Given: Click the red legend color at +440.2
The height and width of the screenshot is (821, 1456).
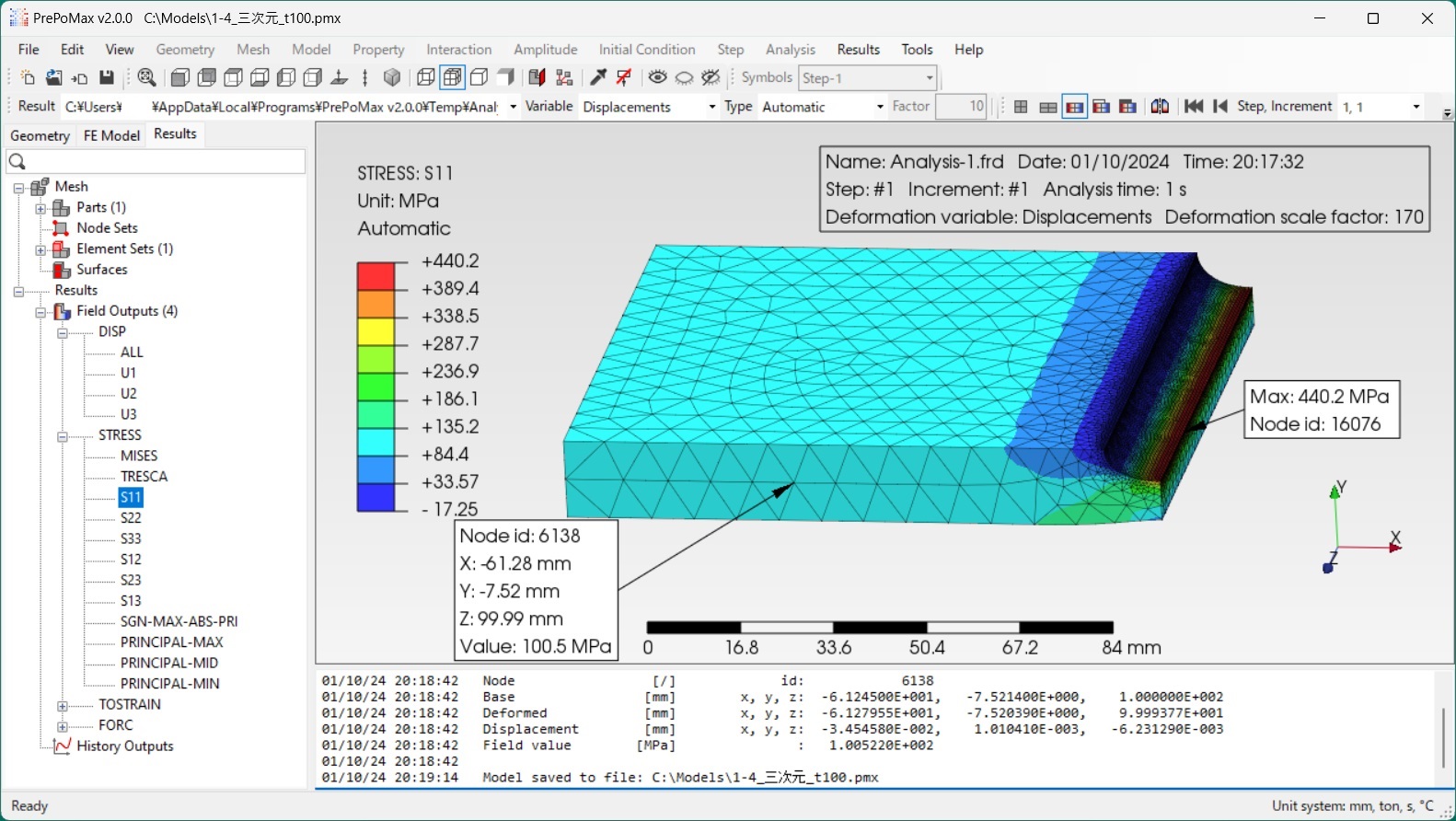Looking at the screenshot, I should click(376, 275).
